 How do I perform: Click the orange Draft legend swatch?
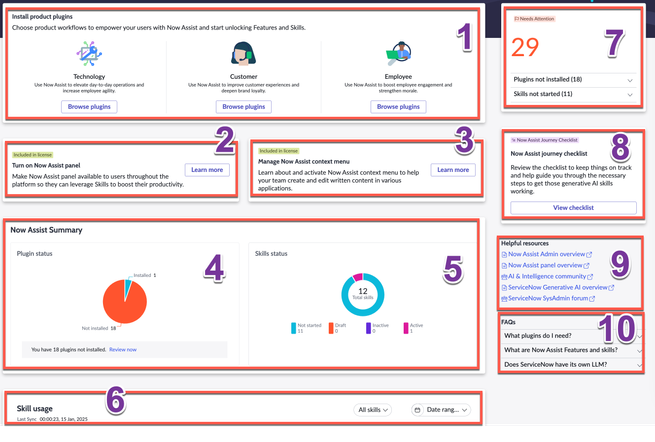pyautogui.click(x=331, y=328)
